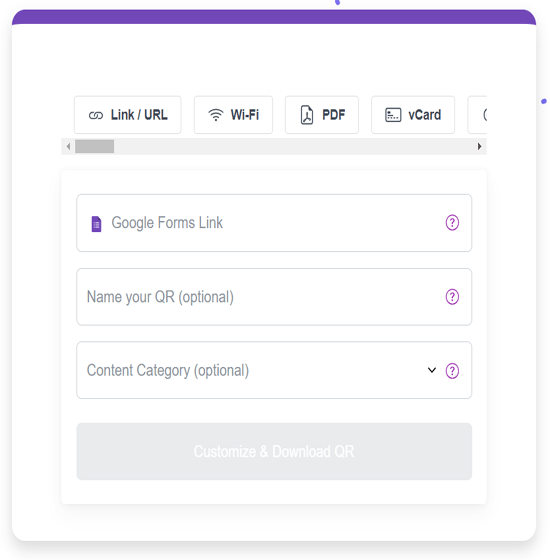Select the PDF tab
The width and height of the screenshot is (550, 560).
click(322, 115)
